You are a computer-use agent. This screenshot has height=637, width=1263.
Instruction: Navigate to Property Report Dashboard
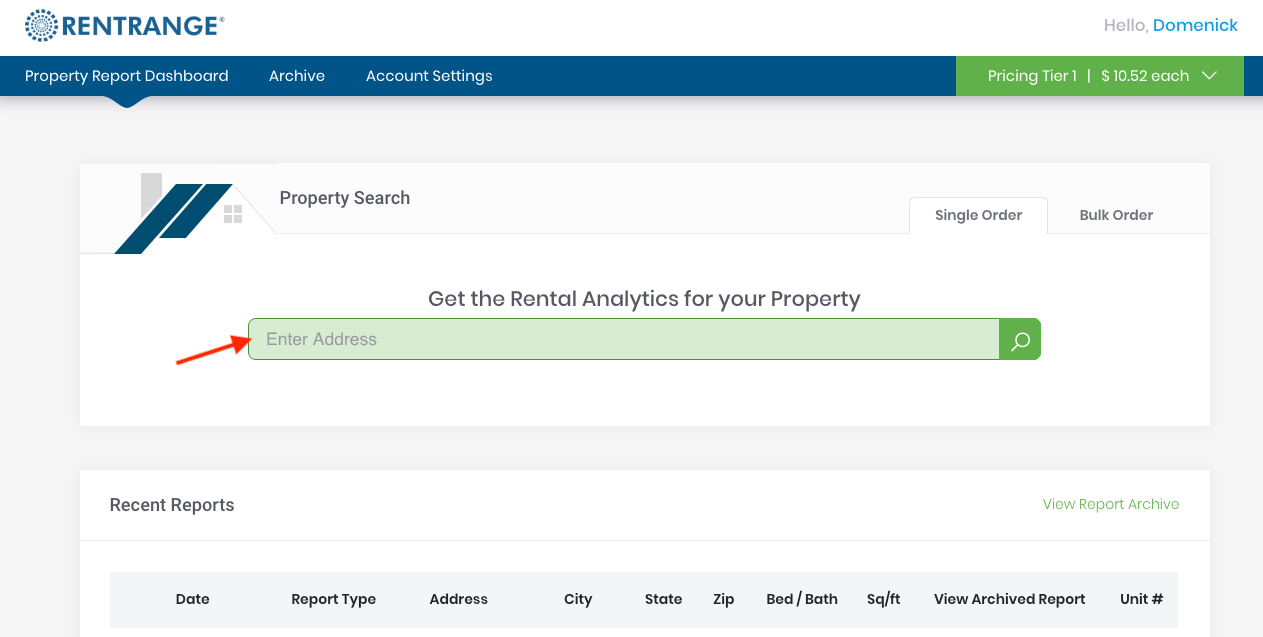coord(126,75)
